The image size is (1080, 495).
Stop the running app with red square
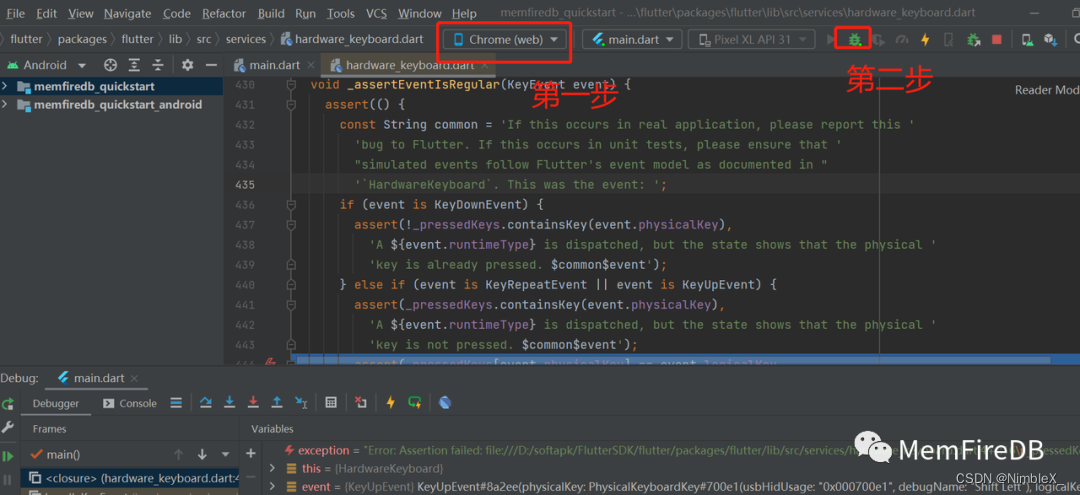click(x=997, y=40)
